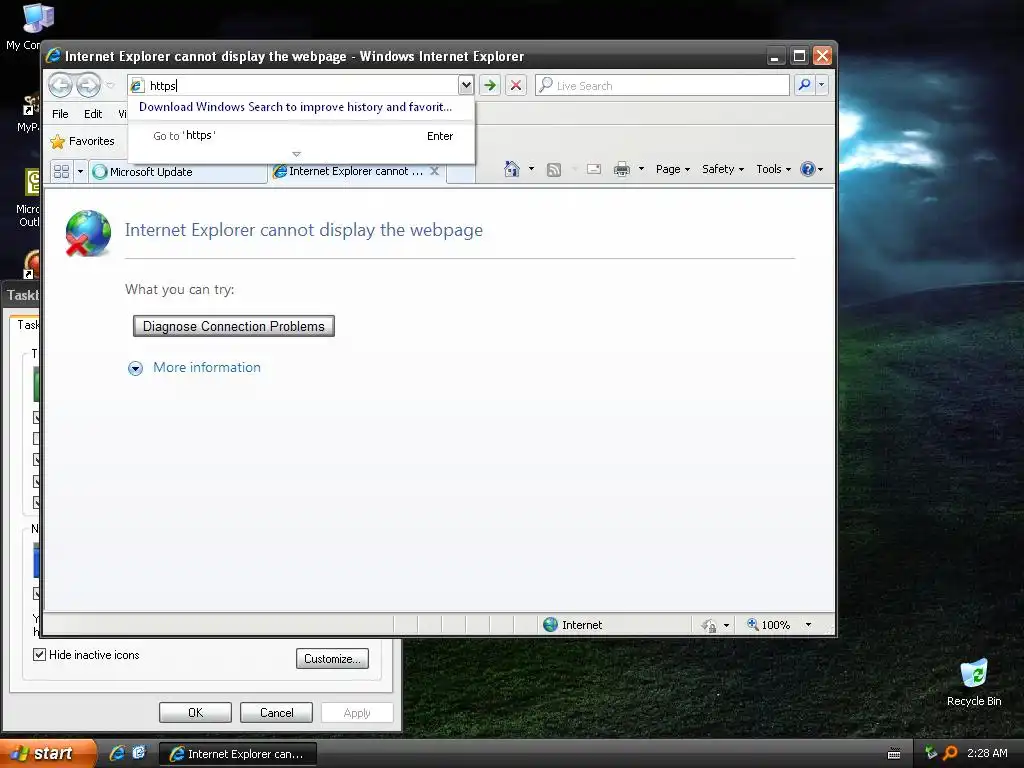Click the RSS feeds icon

[x=554, y=170]
